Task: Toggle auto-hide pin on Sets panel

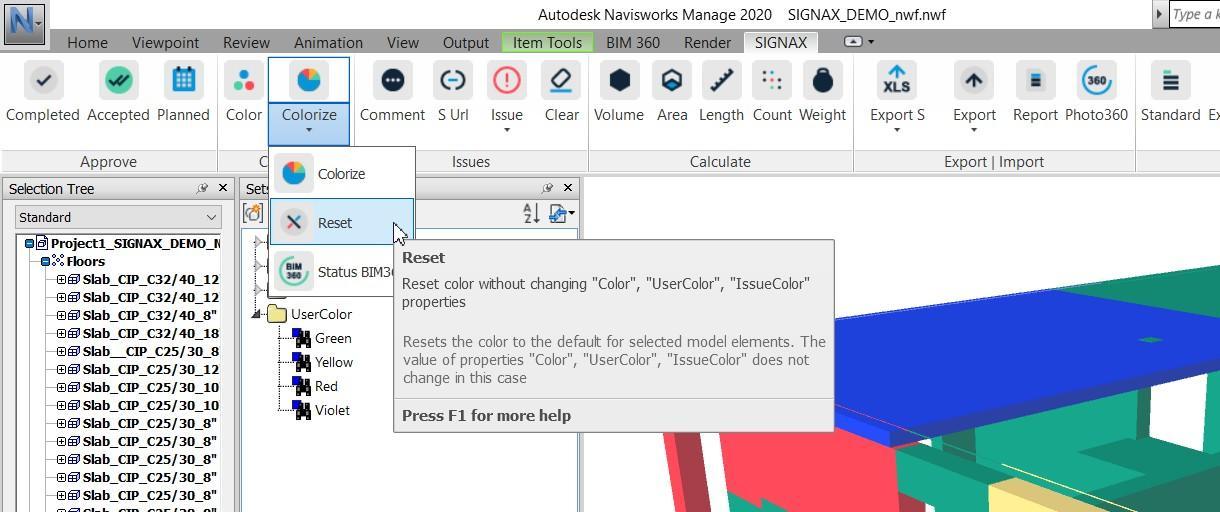Action: 547,188
